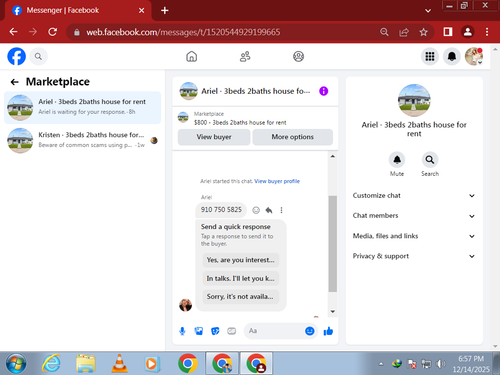The image size is (500, 375).
Task: Choose a GIF from the GIF icon
Action: pyautogui.click(x=231, y=331)
